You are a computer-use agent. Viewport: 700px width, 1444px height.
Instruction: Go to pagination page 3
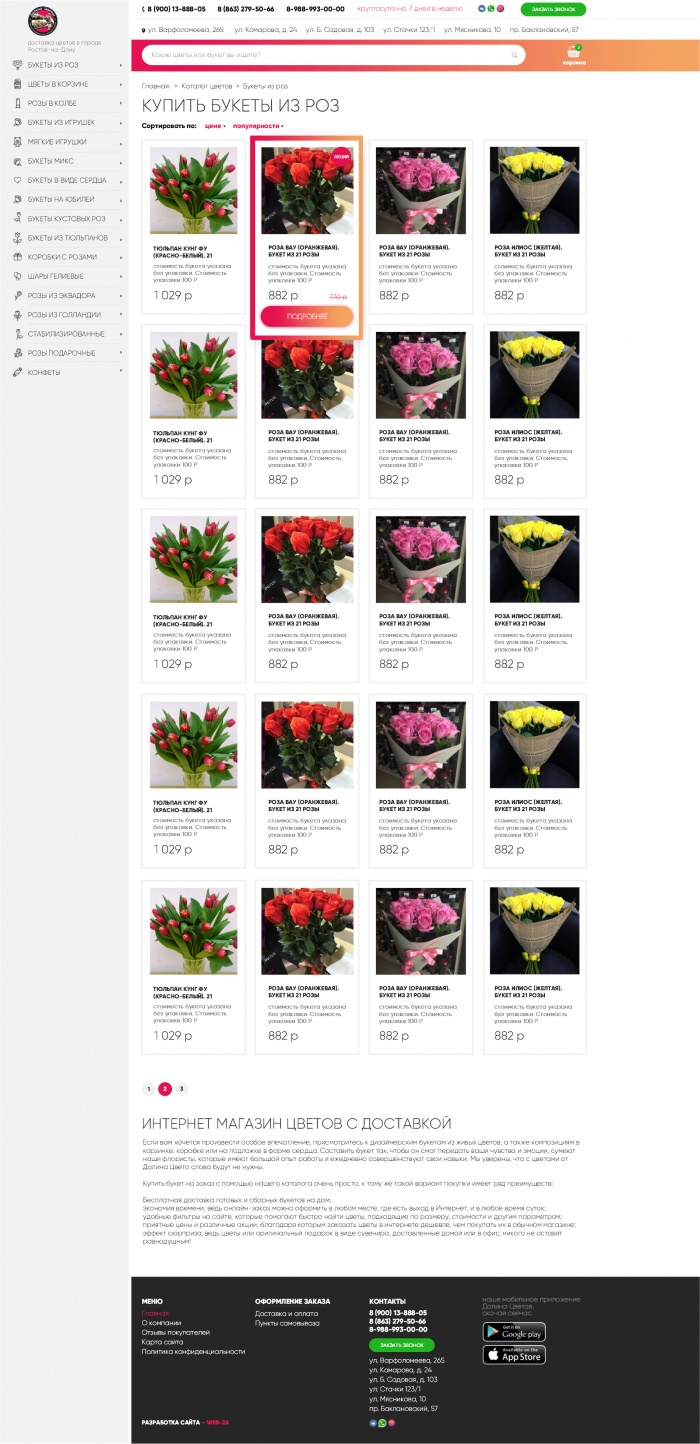(x=181, y=1089)
